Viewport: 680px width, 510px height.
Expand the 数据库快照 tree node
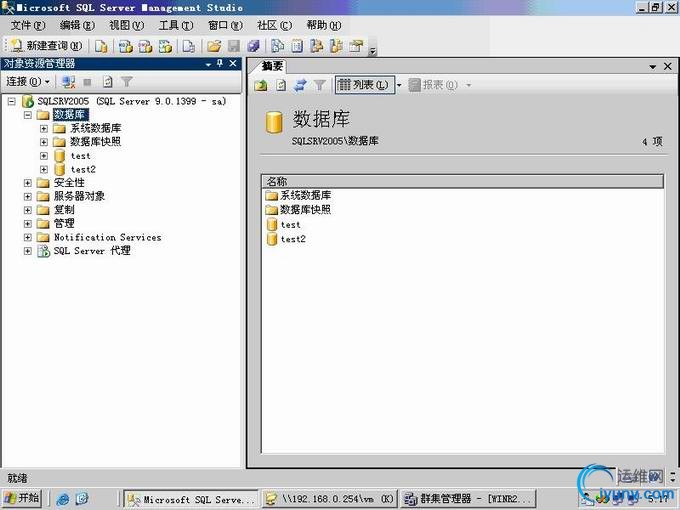44,142
